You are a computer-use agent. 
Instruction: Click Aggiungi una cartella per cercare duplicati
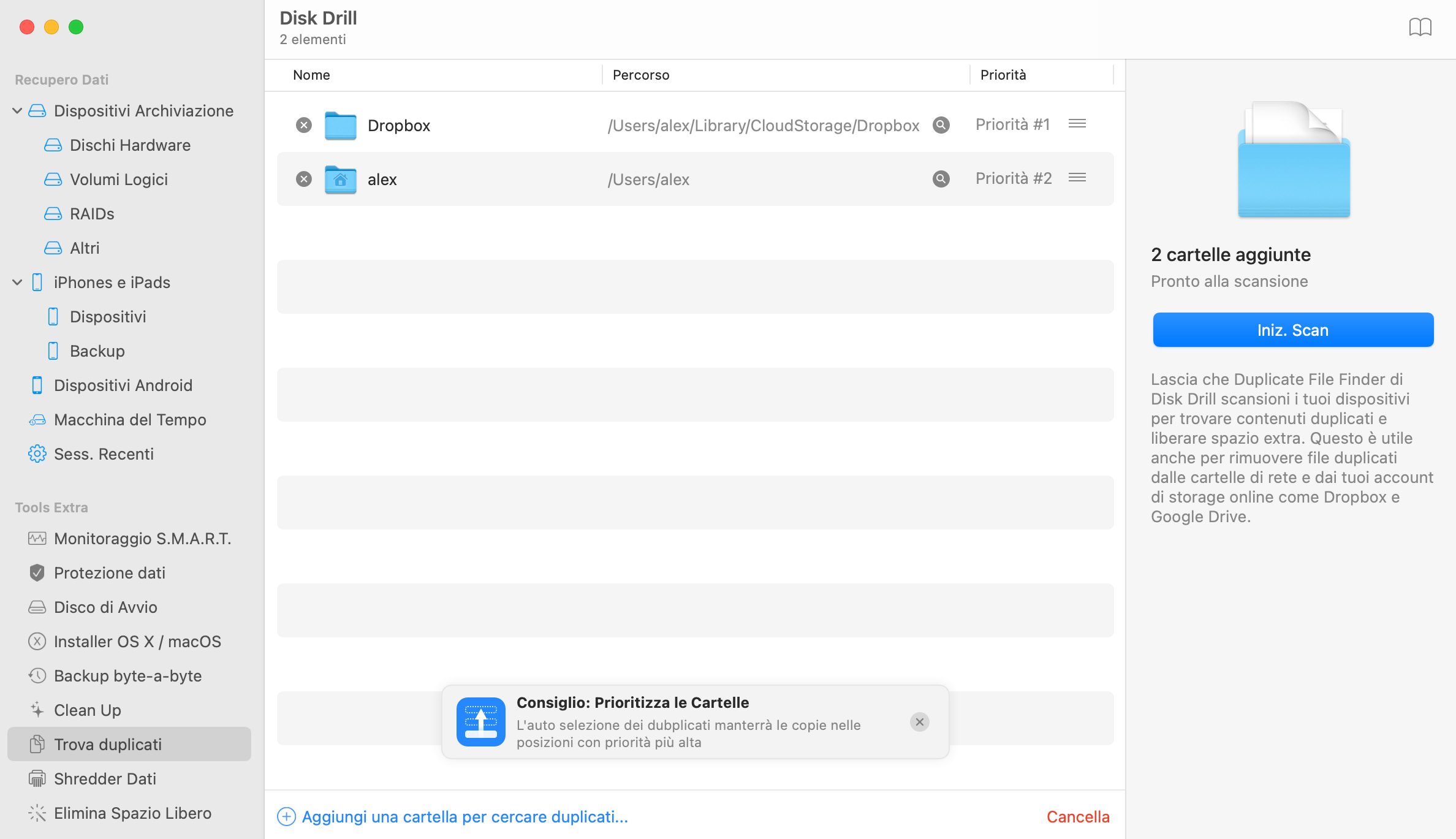[x=465, y=817]
